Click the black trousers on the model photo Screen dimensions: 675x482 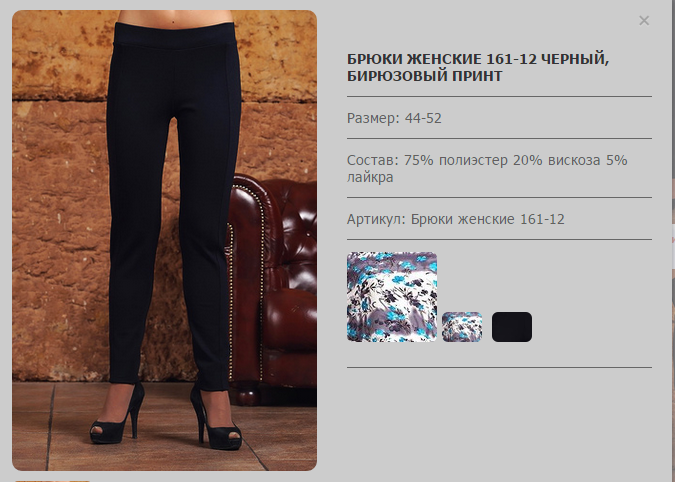(x=172, y=194)
